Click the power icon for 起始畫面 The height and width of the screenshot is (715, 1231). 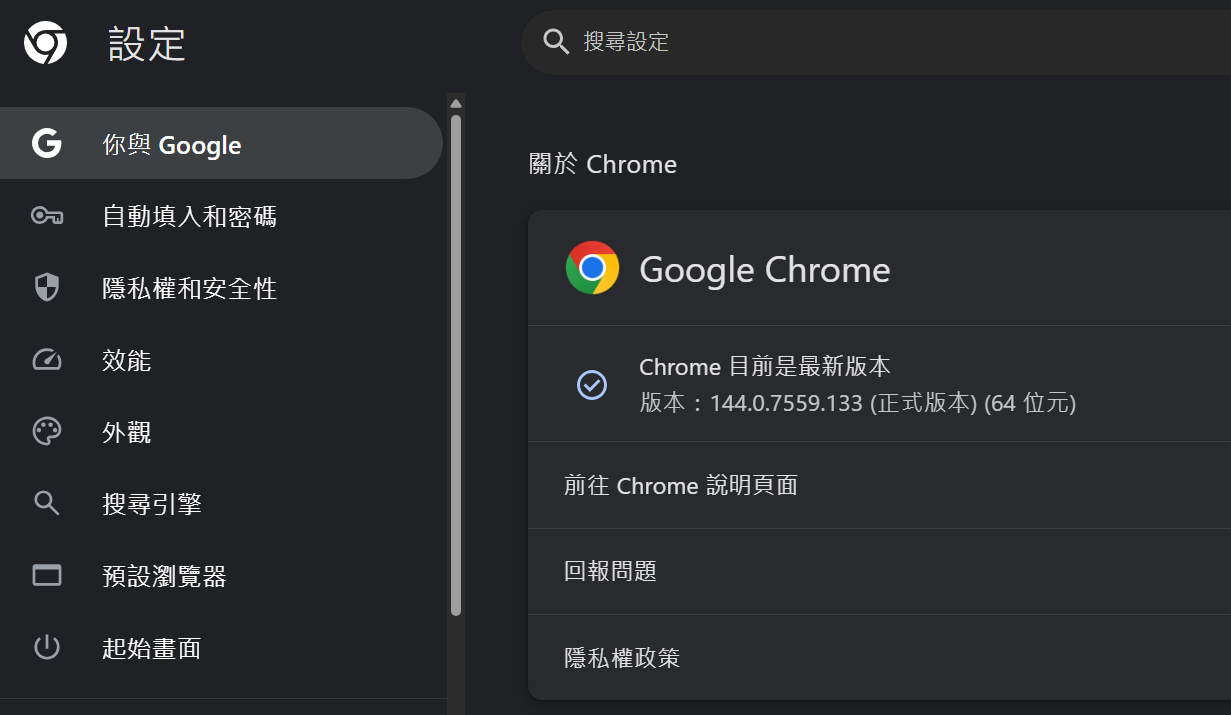click(47, 648)
